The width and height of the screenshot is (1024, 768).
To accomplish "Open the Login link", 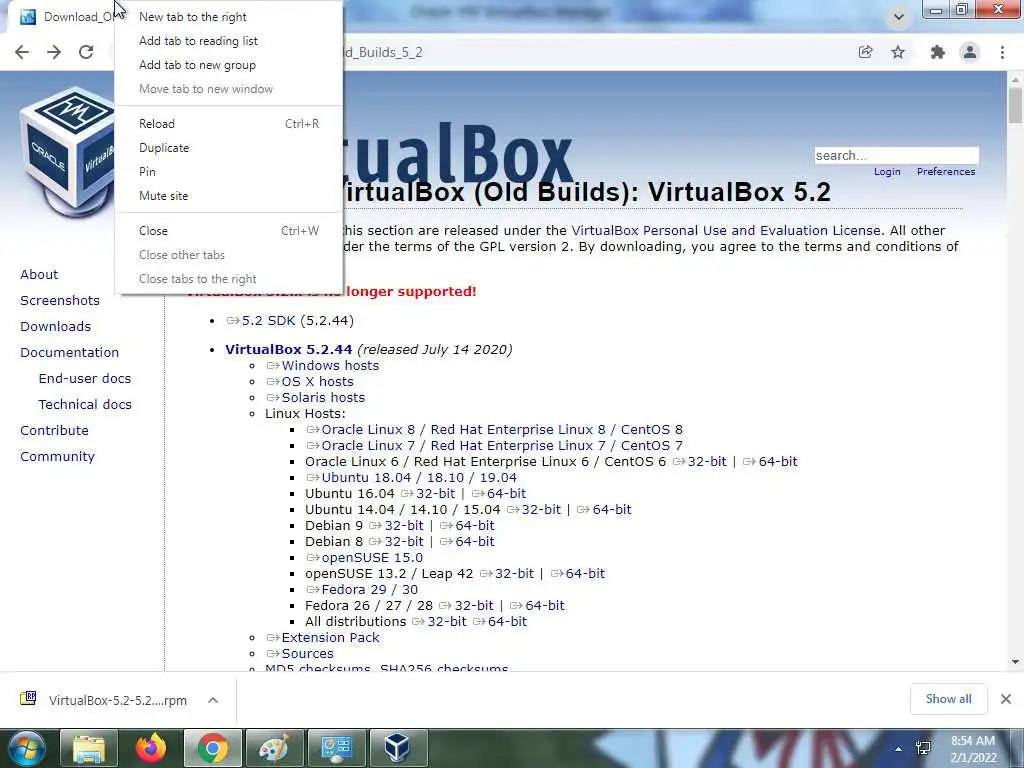I will 887,172.
